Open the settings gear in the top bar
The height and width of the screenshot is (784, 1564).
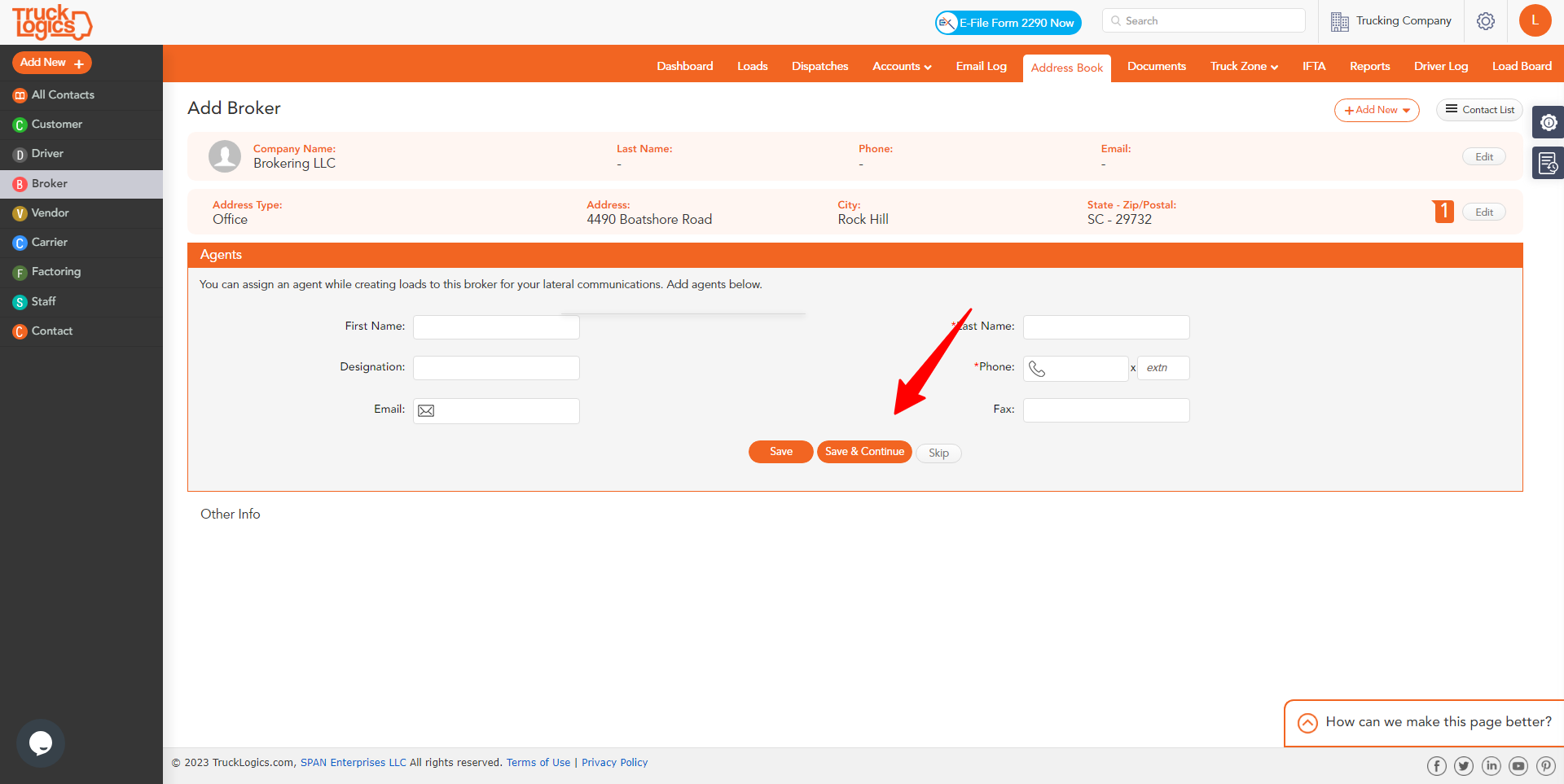click(x=1485, y=21)
